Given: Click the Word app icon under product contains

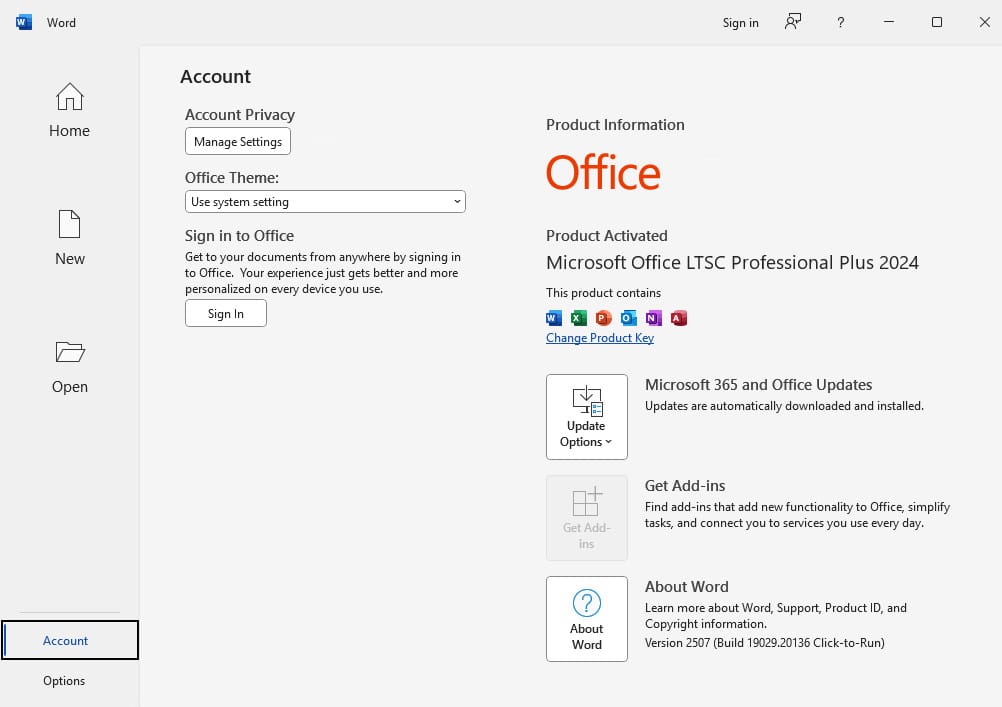Looking at the screenshot, I should 553,318.
